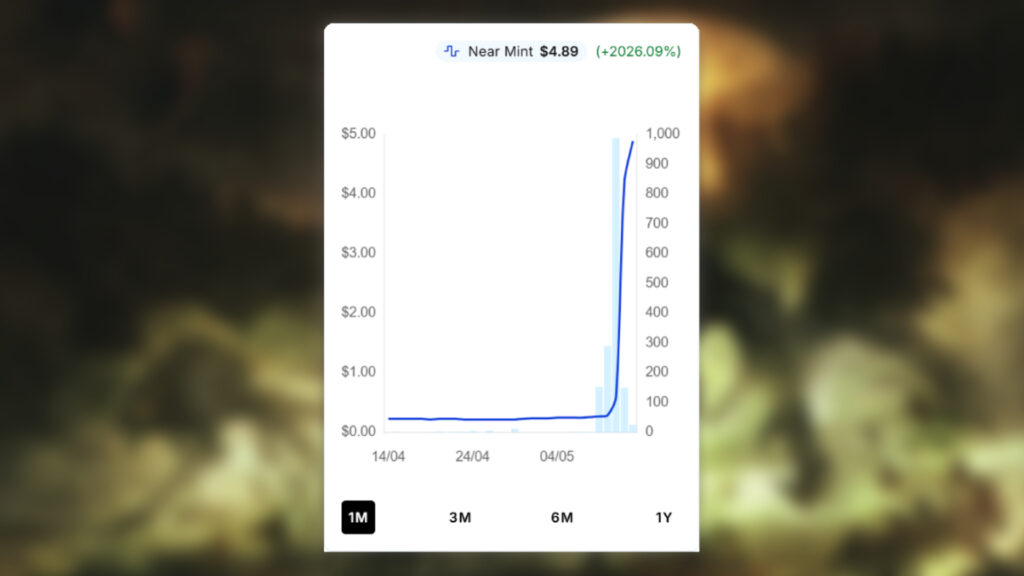The width and height of the screenshot is (1024, 576).
Task: Click the $2.00 price axis label
Action: tap(358, 312)
